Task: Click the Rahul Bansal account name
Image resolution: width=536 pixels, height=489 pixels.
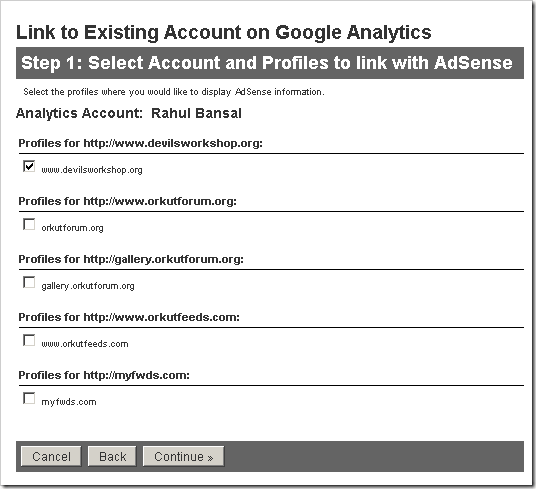Action: [196, 113]
